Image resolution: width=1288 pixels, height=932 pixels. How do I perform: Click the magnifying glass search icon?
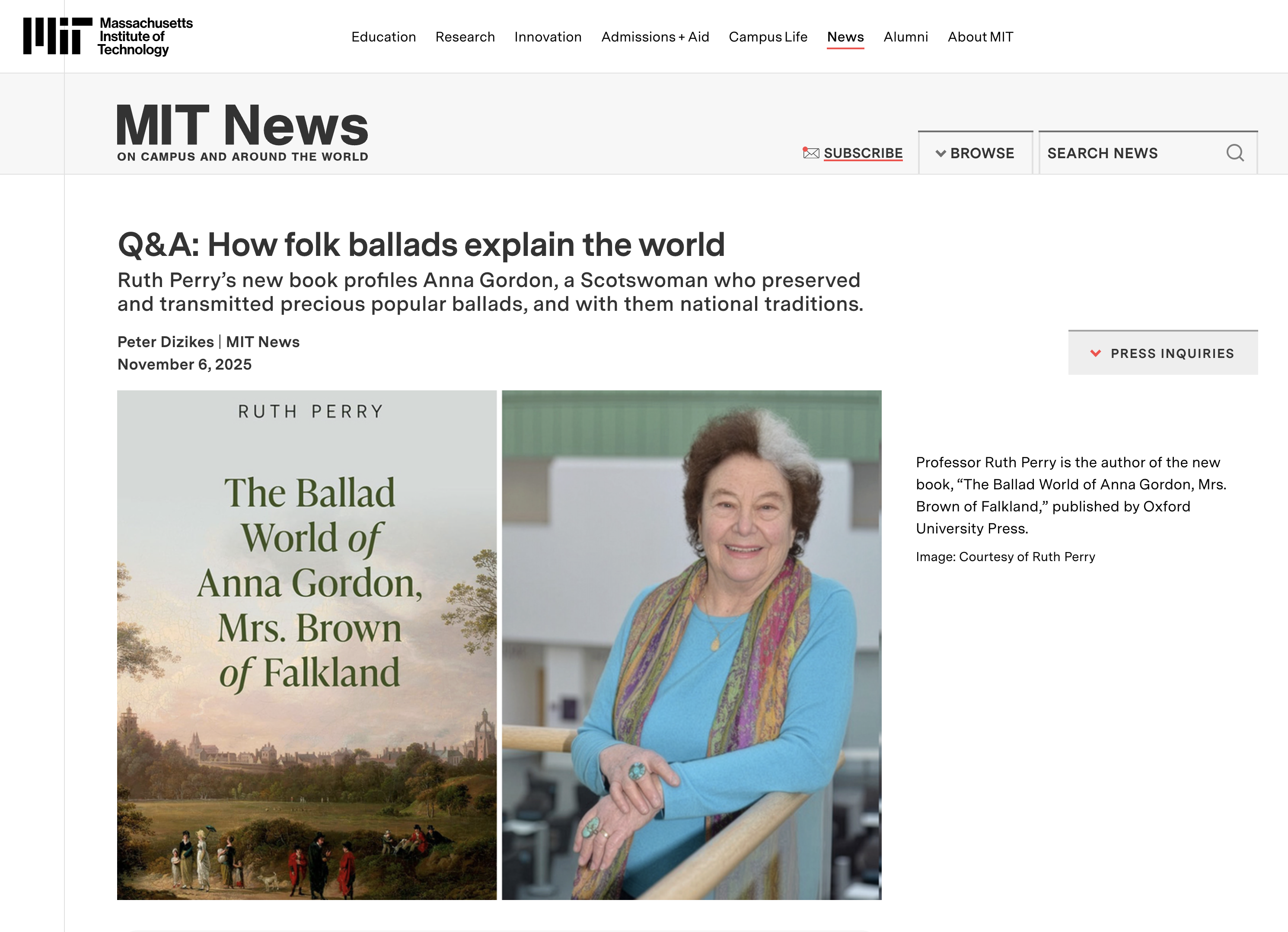[x=1235, y=152]
